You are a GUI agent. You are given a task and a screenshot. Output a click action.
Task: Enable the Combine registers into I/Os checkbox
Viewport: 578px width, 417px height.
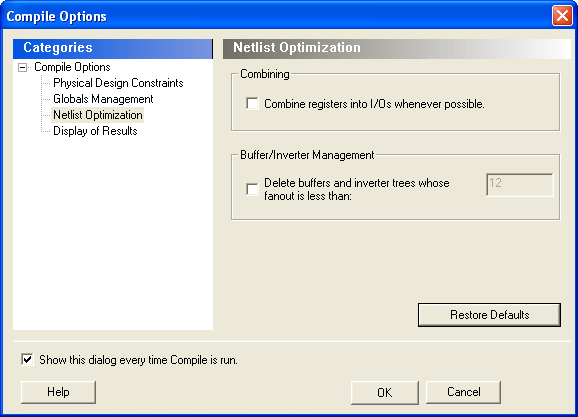point(253,104)
